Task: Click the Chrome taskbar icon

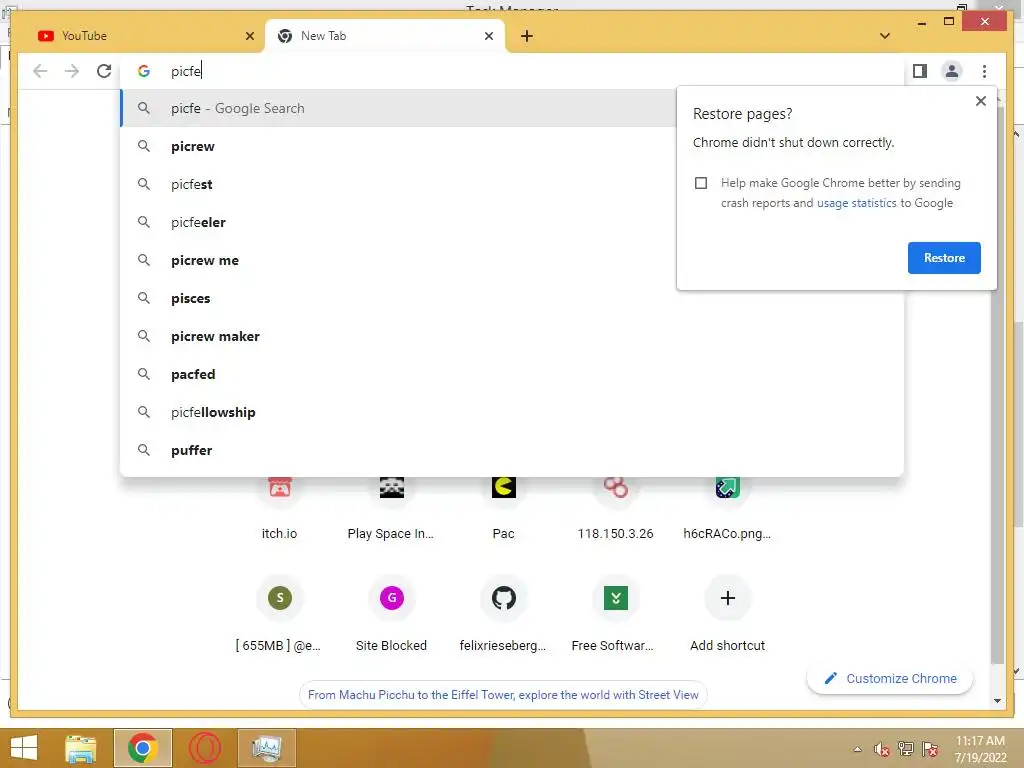Action: tap(143, 748)
